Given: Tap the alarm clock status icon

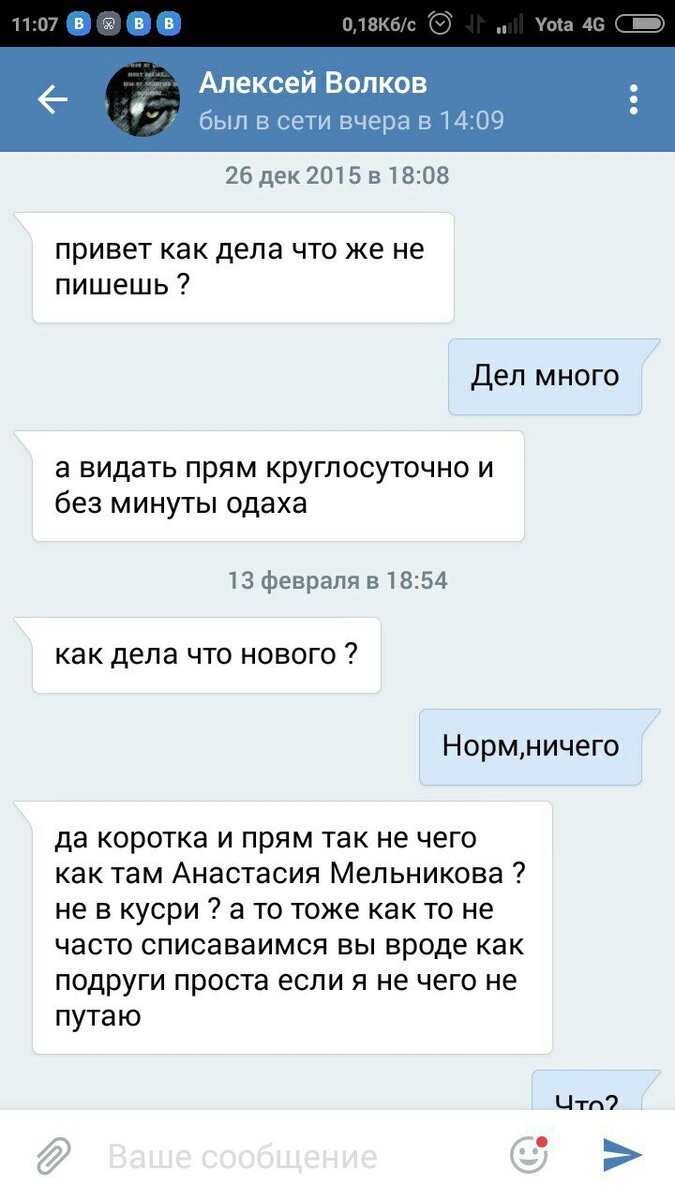Looking at the screenshot, I should point(439,24).
